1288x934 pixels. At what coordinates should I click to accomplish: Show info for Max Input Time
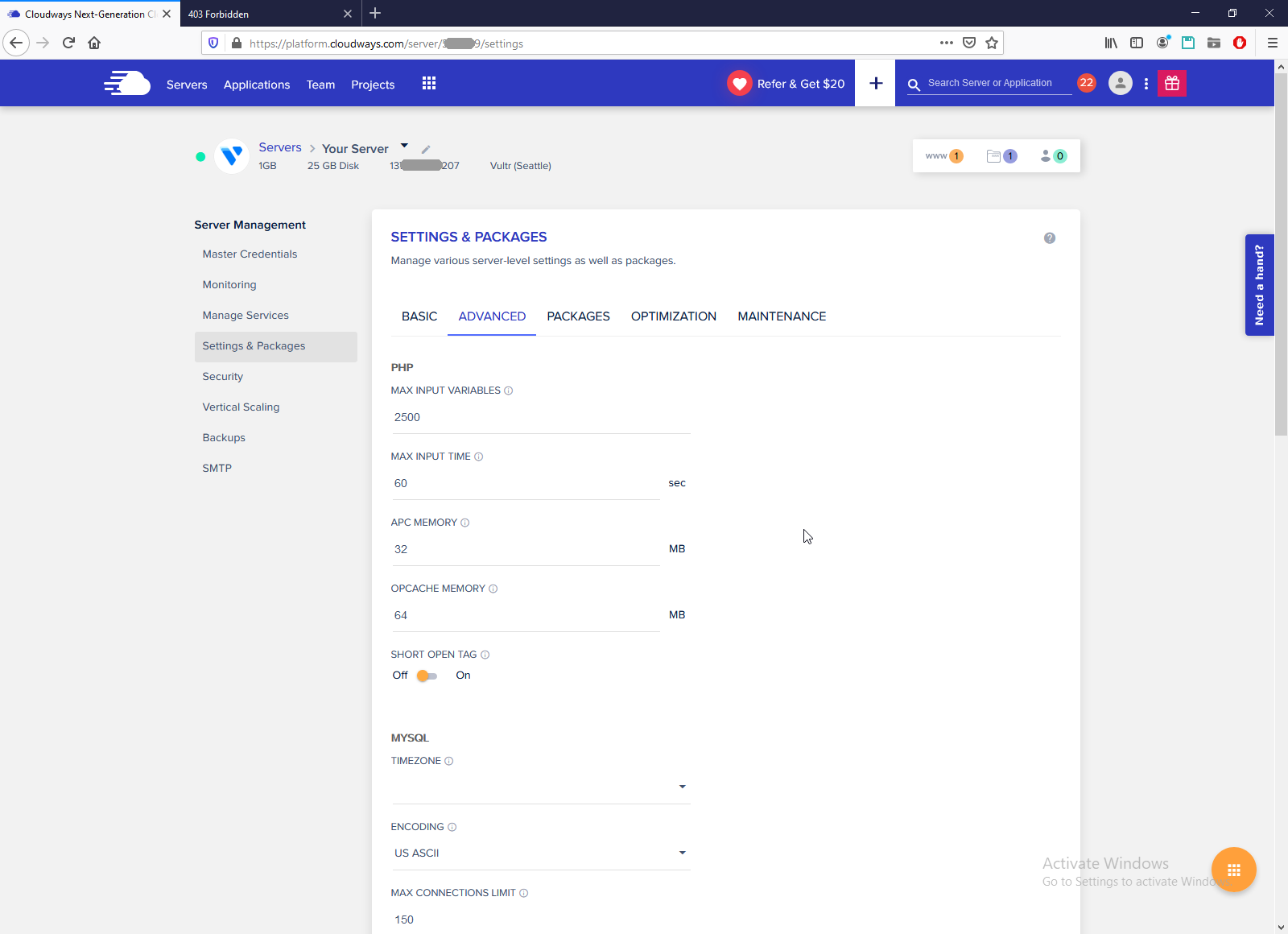coord(479,457)
